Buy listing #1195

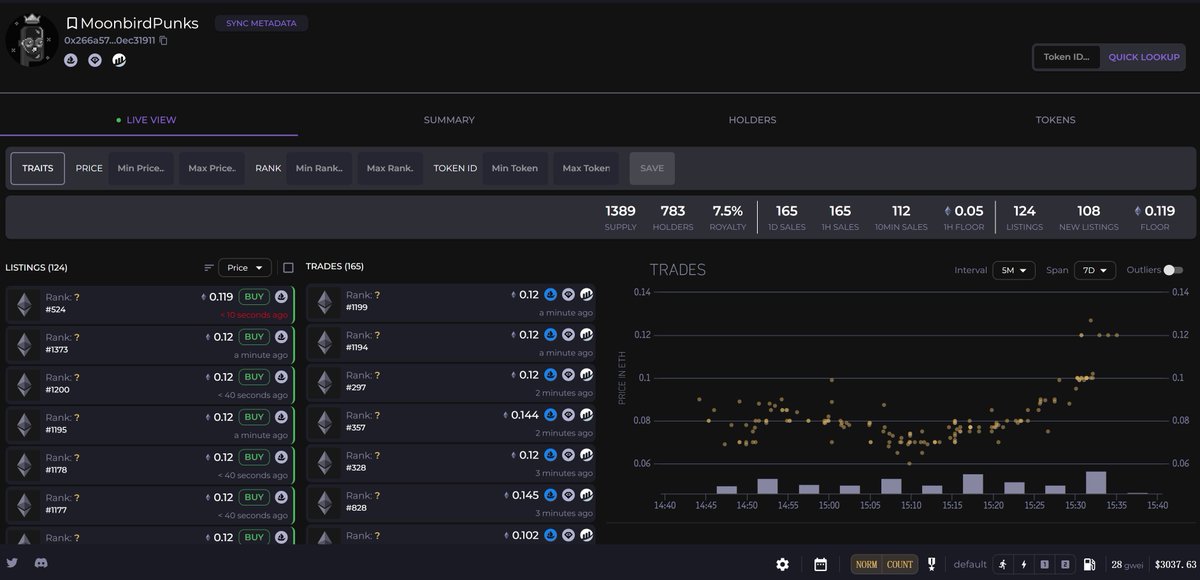[254, 417]
